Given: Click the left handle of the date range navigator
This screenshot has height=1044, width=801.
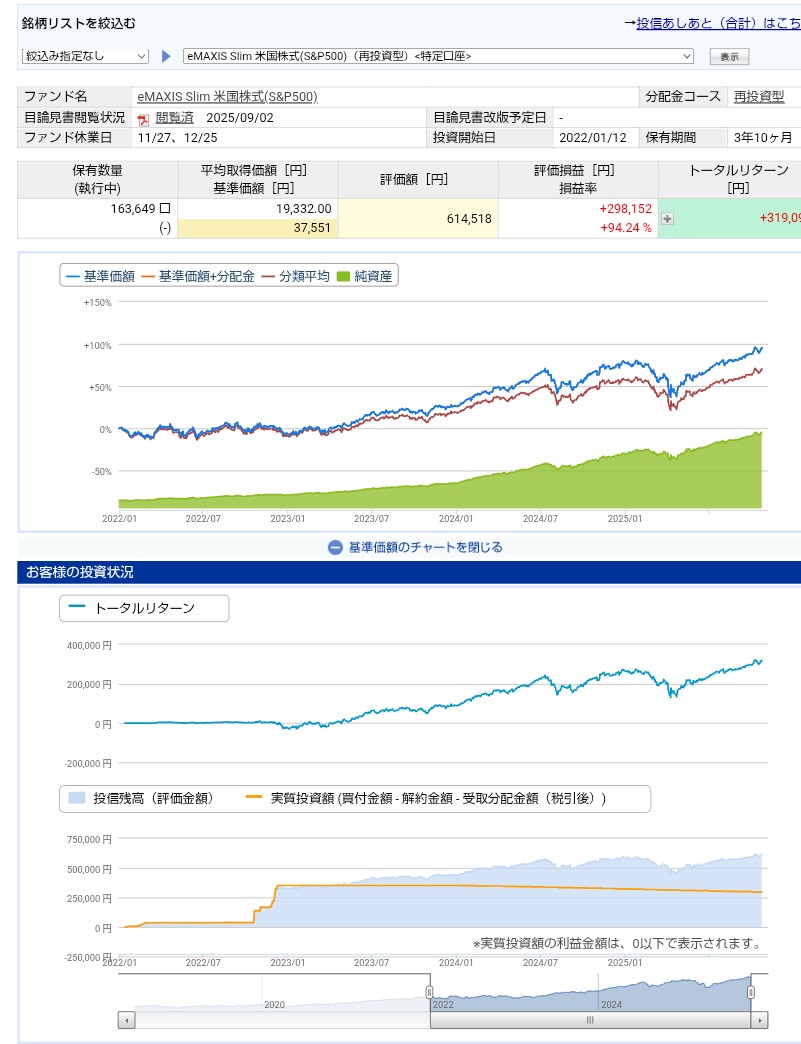Looking at the screenshot, I should (x=430, y=992).
